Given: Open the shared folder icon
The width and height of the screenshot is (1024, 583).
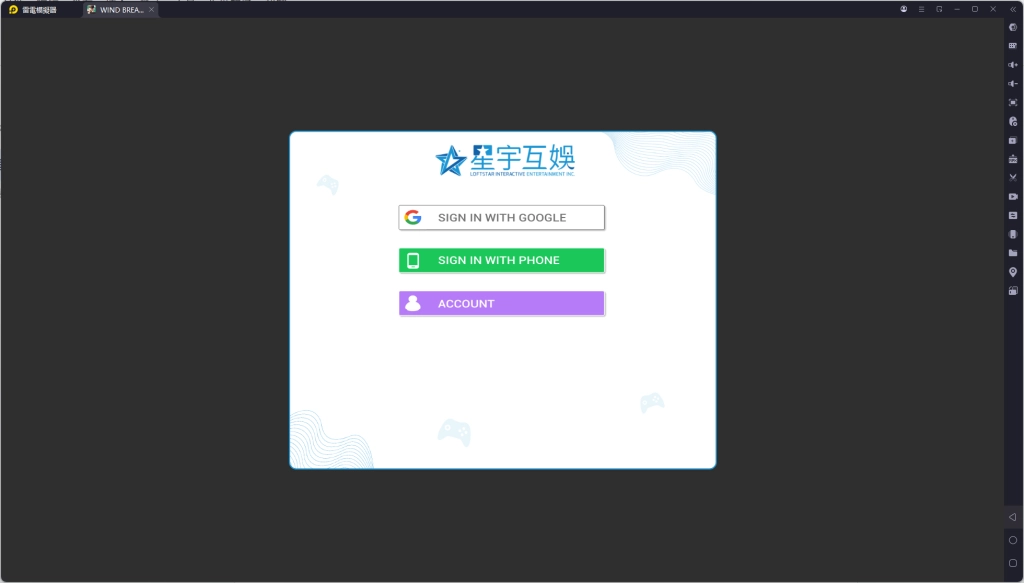Looking at the screenshot, I should 1013,253.
